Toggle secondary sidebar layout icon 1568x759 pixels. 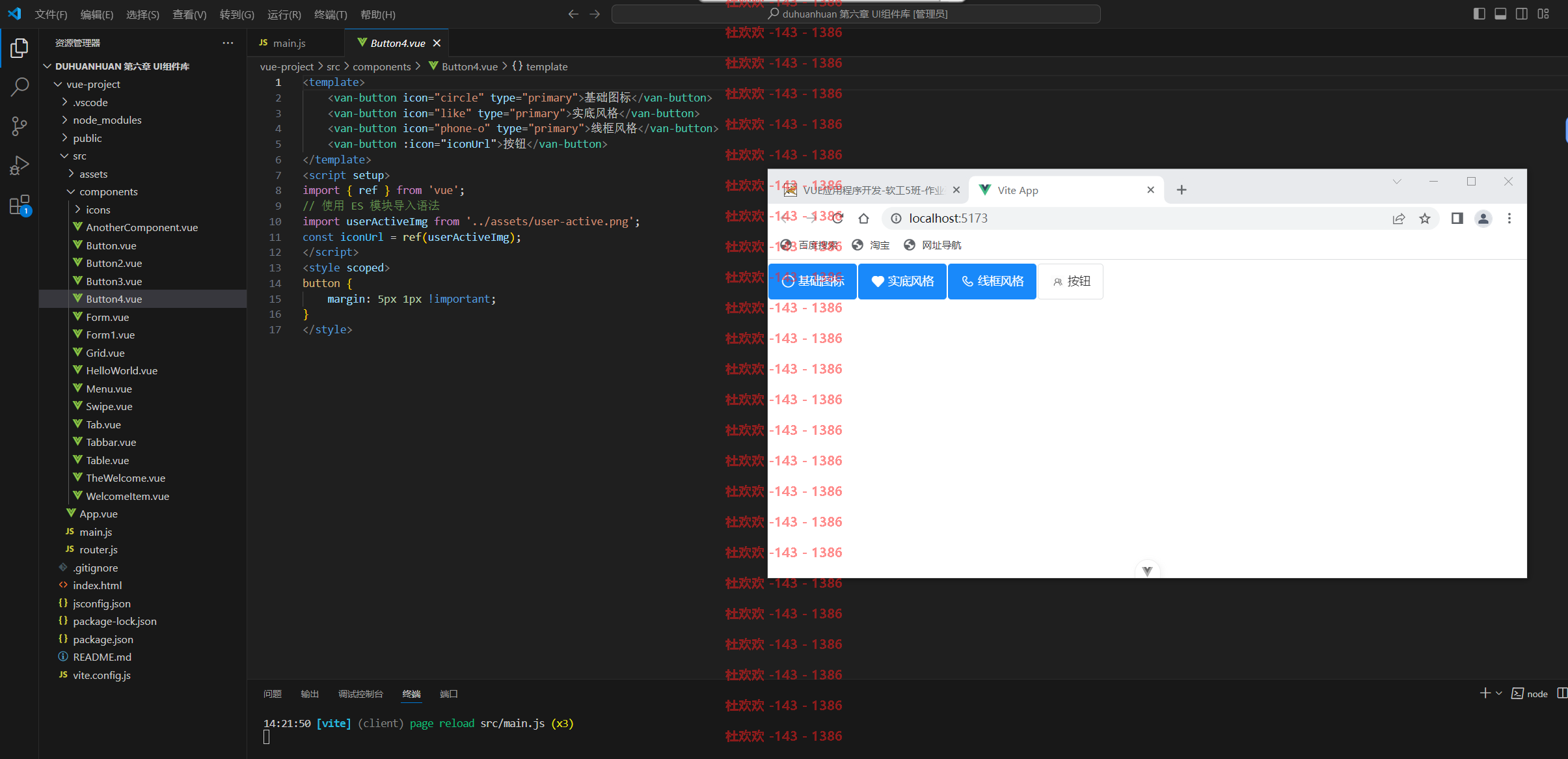click(x=1522, y=14)
